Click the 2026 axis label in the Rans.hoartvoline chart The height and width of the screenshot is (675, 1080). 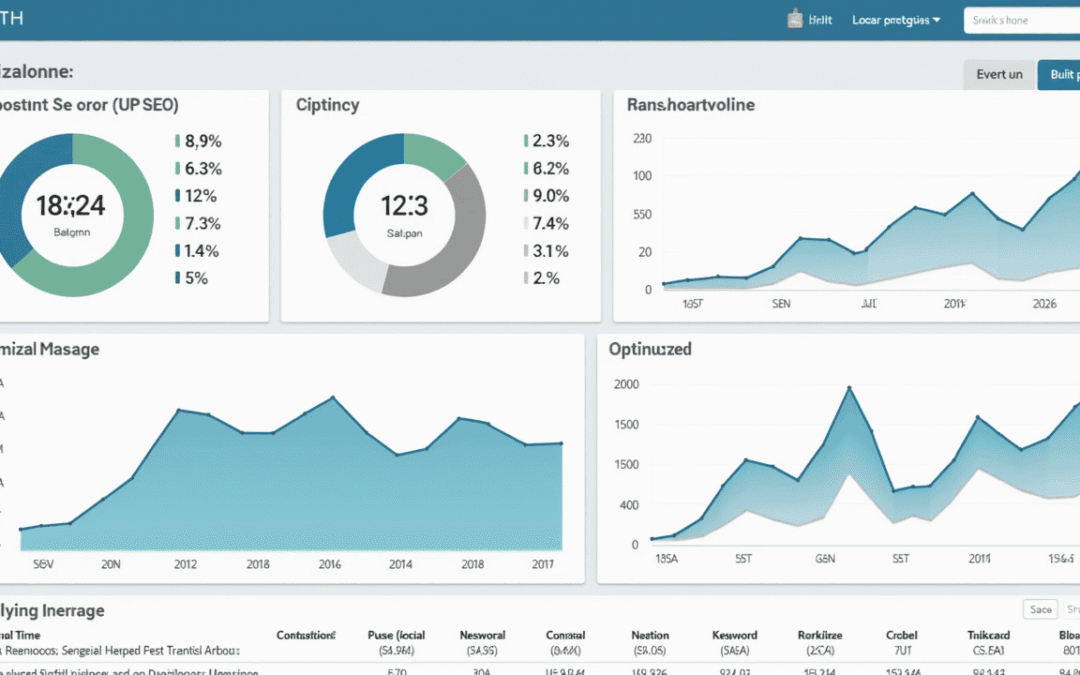point(1044,304)
